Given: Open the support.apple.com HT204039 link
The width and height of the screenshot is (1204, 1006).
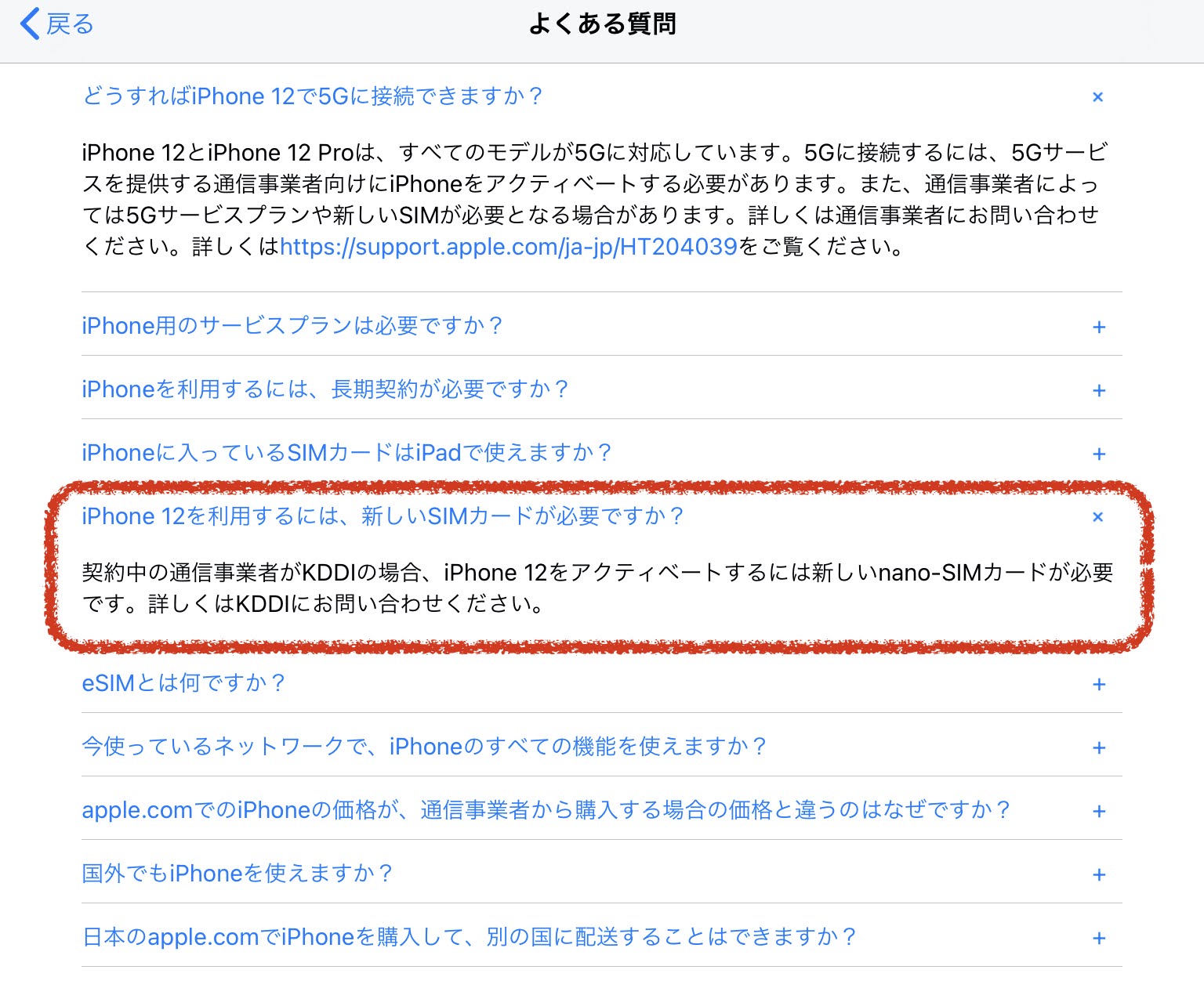Looking at the screenshot, I should [509, 247].
